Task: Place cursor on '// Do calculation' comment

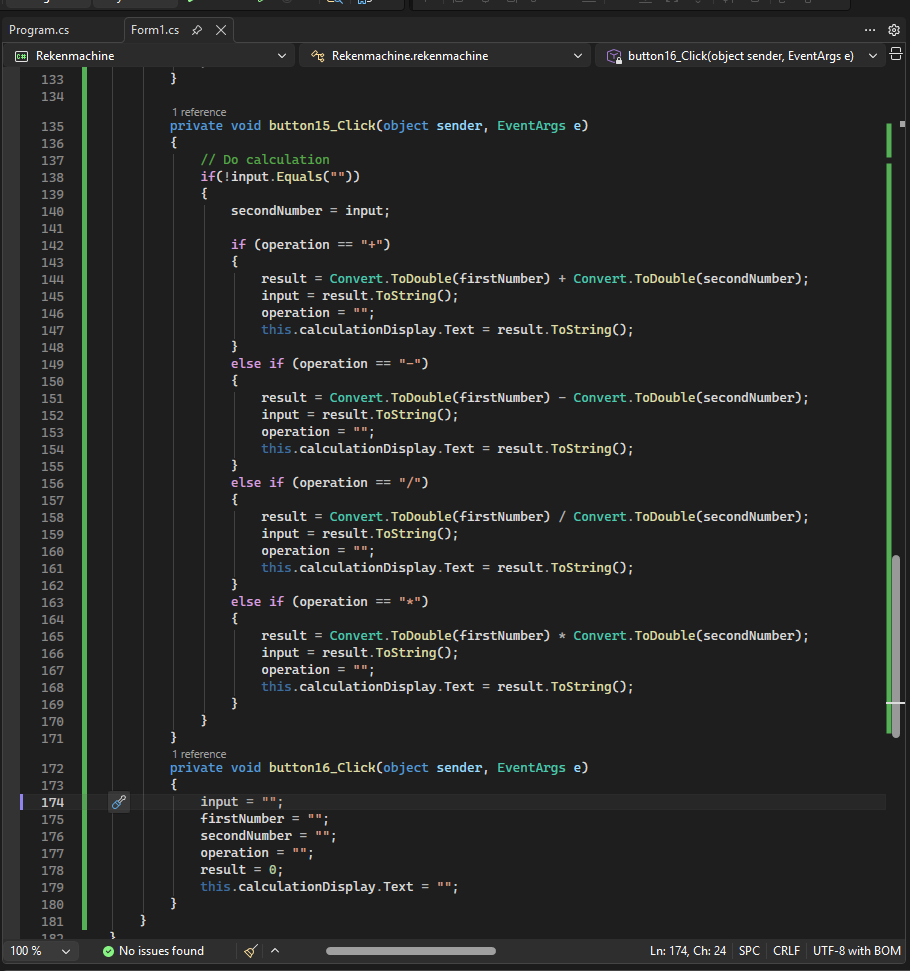Action: (265, 160)
